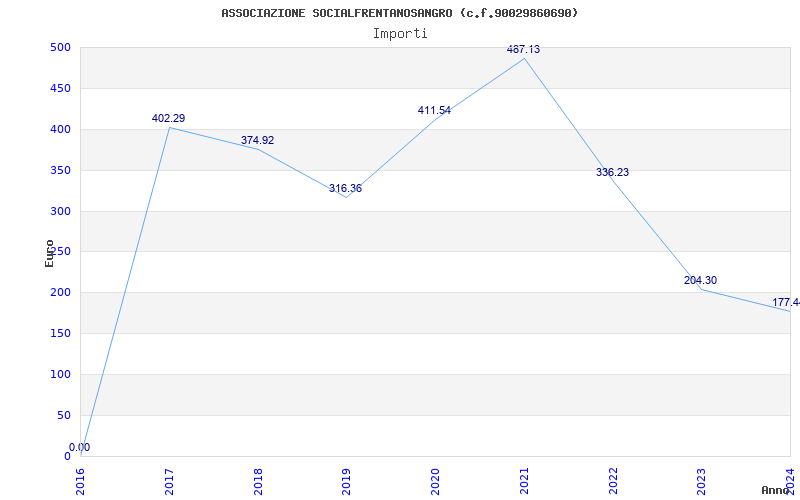This screenshot has height=500, width=800.
Task: Click the 150 y-axis tick label
Action: point(60,334)
